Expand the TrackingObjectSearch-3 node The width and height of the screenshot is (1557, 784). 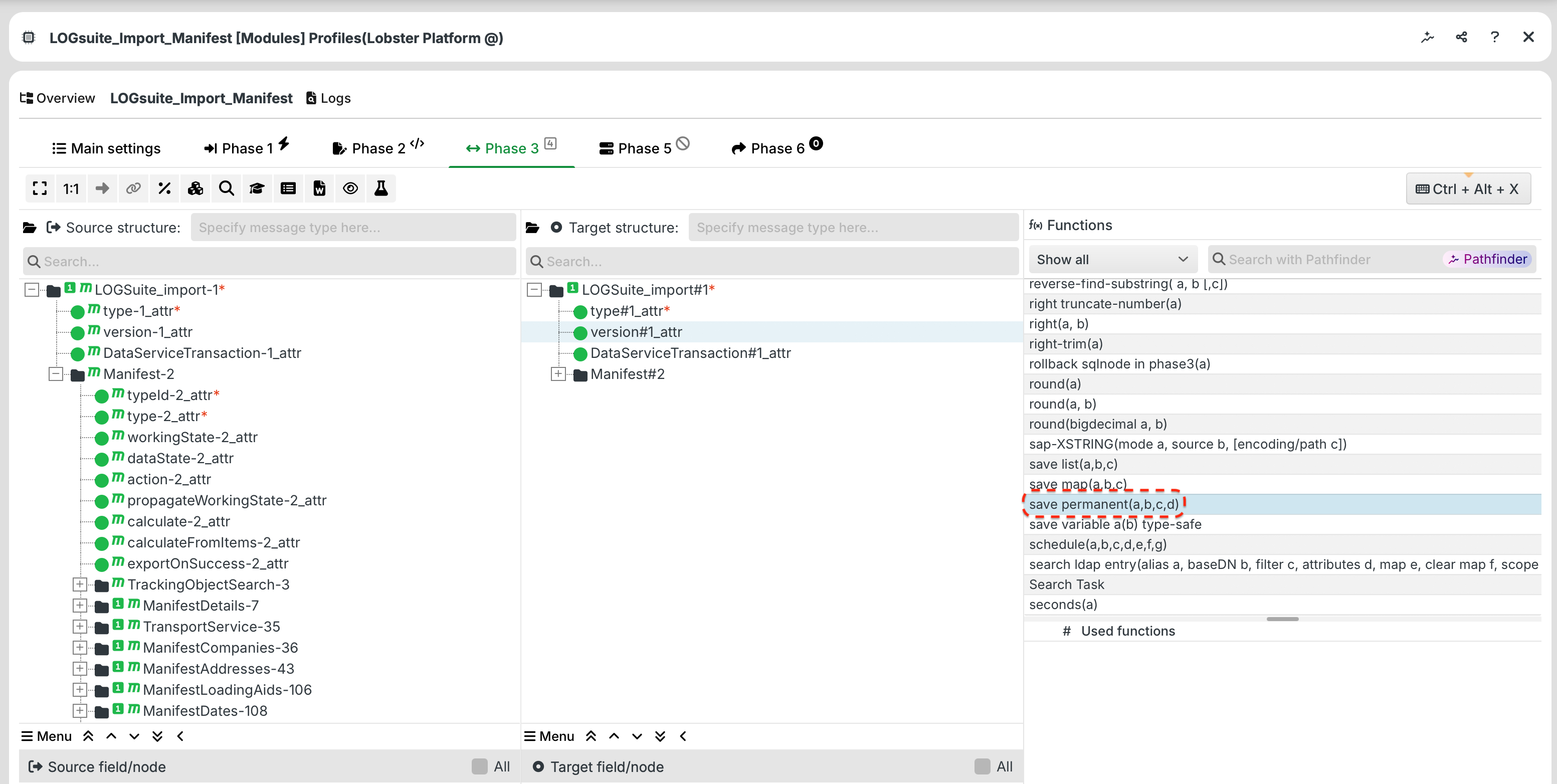click(x=80, y=584)
